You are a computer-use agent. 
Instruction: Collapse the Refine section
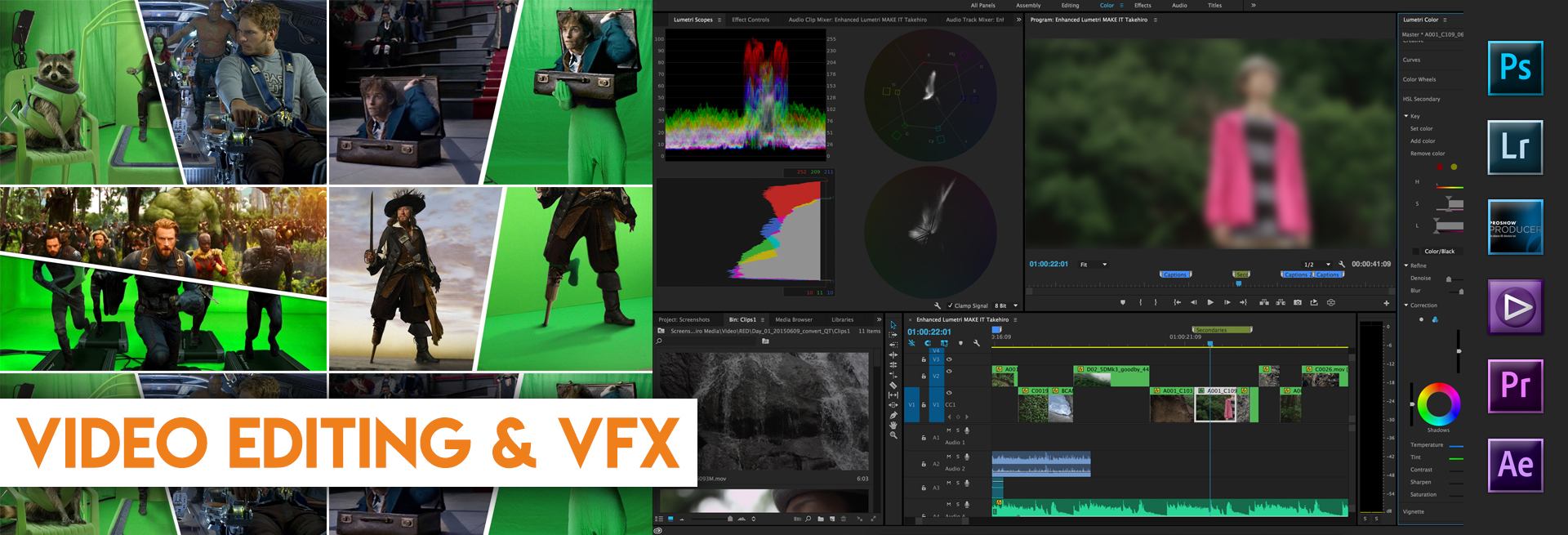click(1405, 265)
